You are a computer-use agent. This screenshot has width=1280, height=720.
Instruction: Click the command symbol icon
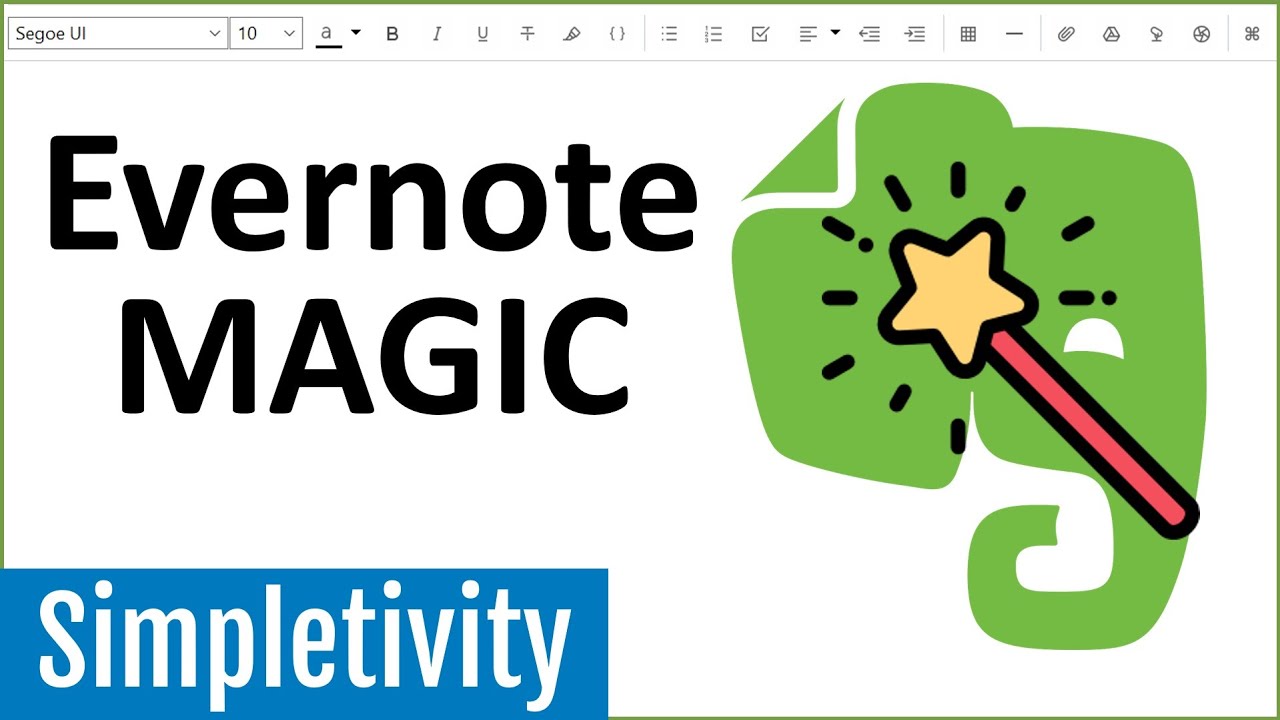pos(1251,34)
